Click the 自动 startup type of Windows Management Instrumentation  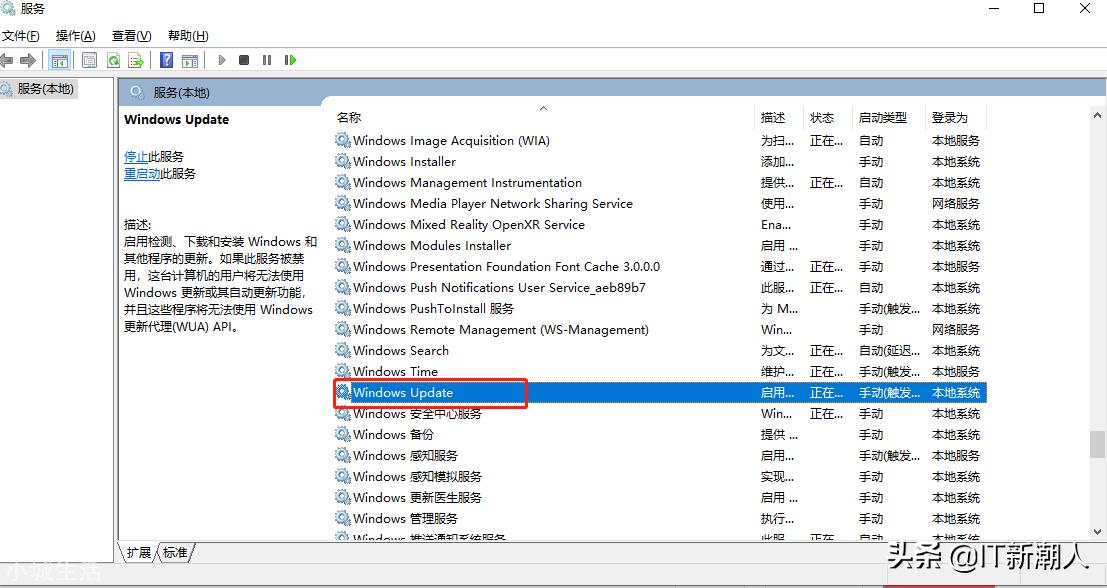point(871,183)
